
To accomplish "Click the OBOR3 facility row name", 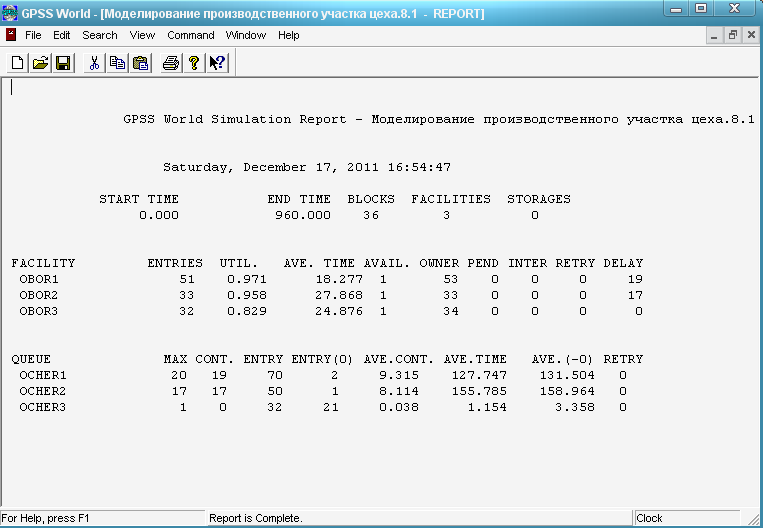I will [38, 311].
